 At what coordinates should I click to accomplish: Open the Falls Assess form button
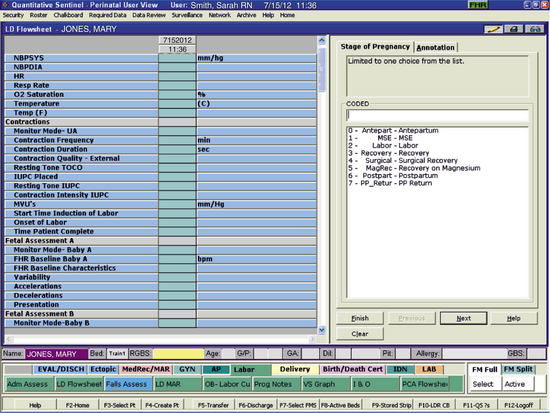[x=128, y=384]
